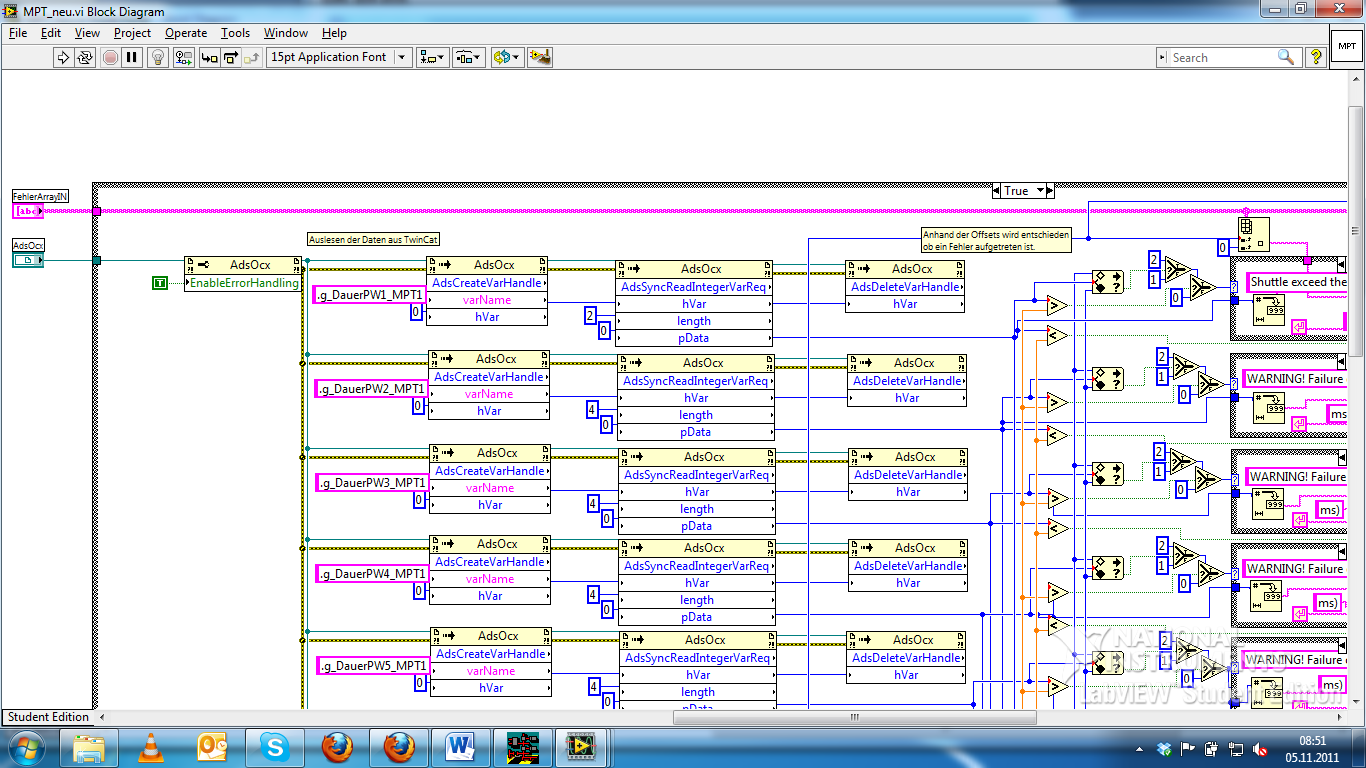Open the Operate menu

[x=186, y=33]
